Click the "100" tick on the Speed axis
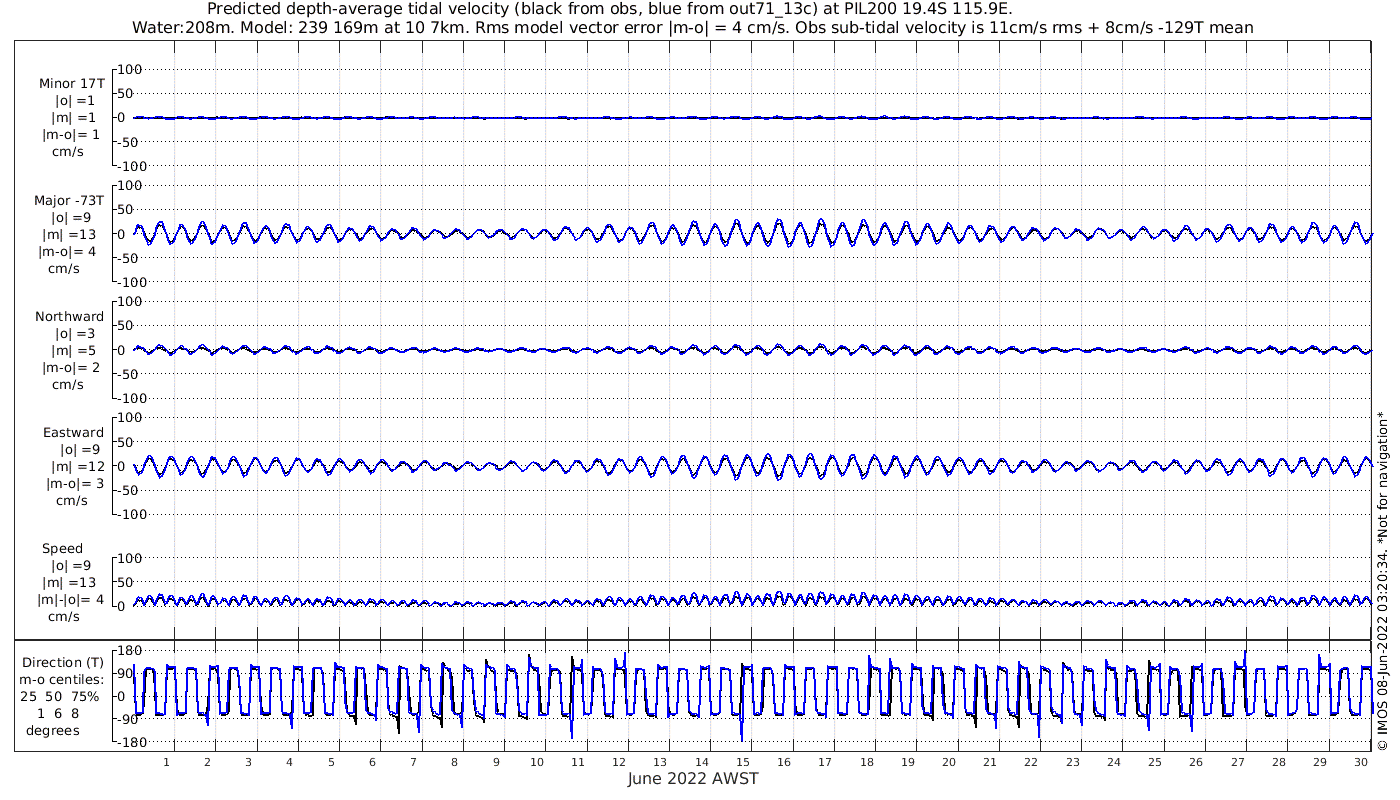The height and width of the screenshot is (800, 1400). pyautogui.click(x=132, y=558)
